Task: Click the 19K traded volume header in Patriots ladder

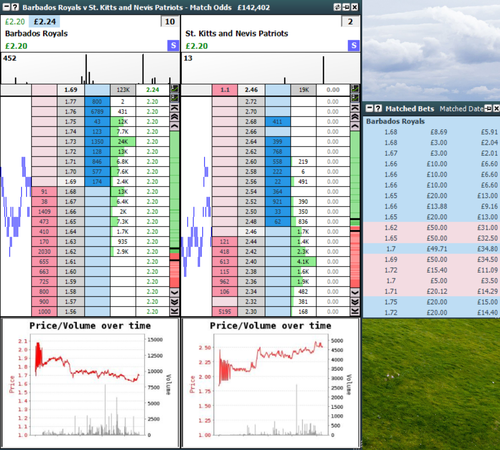Action: 303,90
